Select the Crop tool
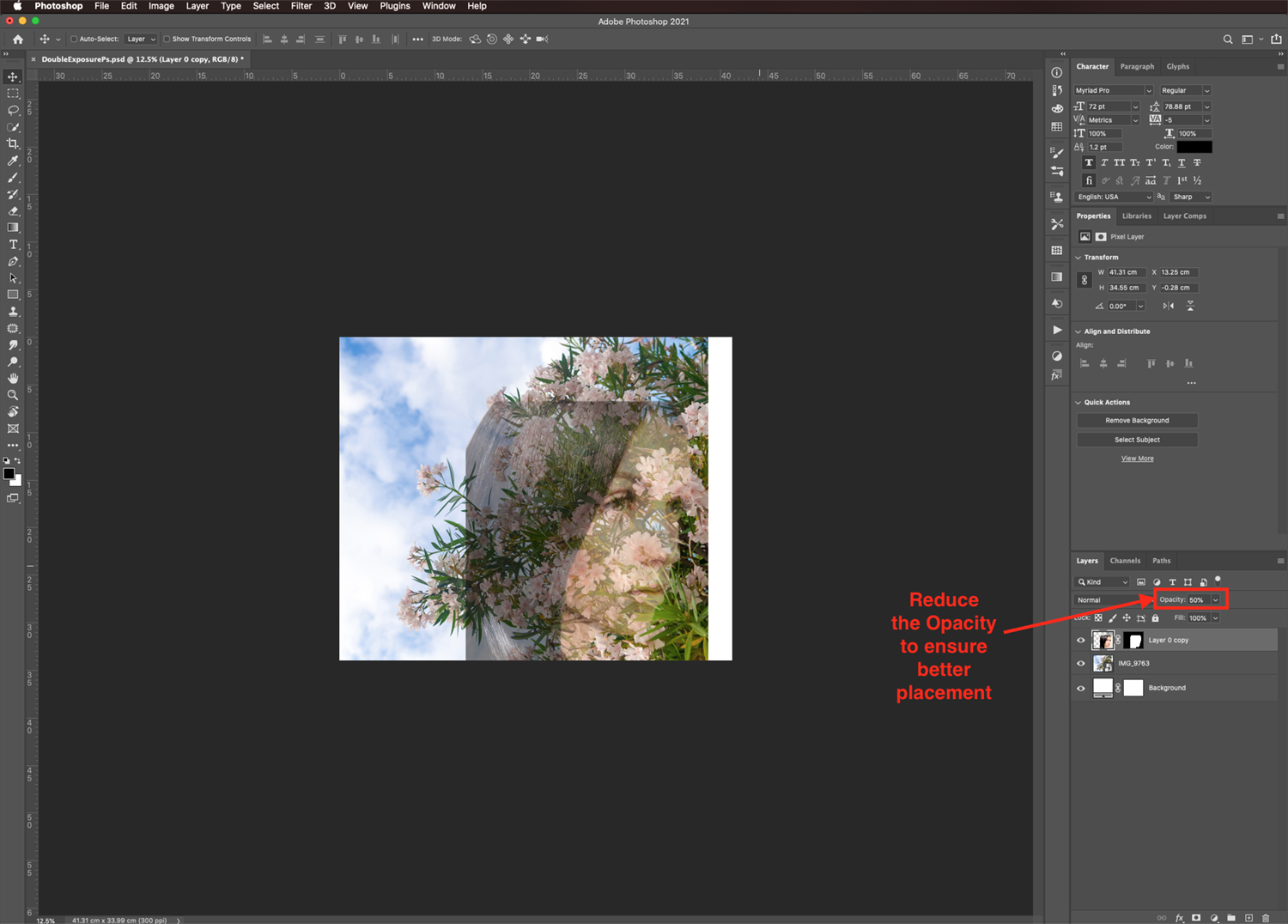 (13, 143)
